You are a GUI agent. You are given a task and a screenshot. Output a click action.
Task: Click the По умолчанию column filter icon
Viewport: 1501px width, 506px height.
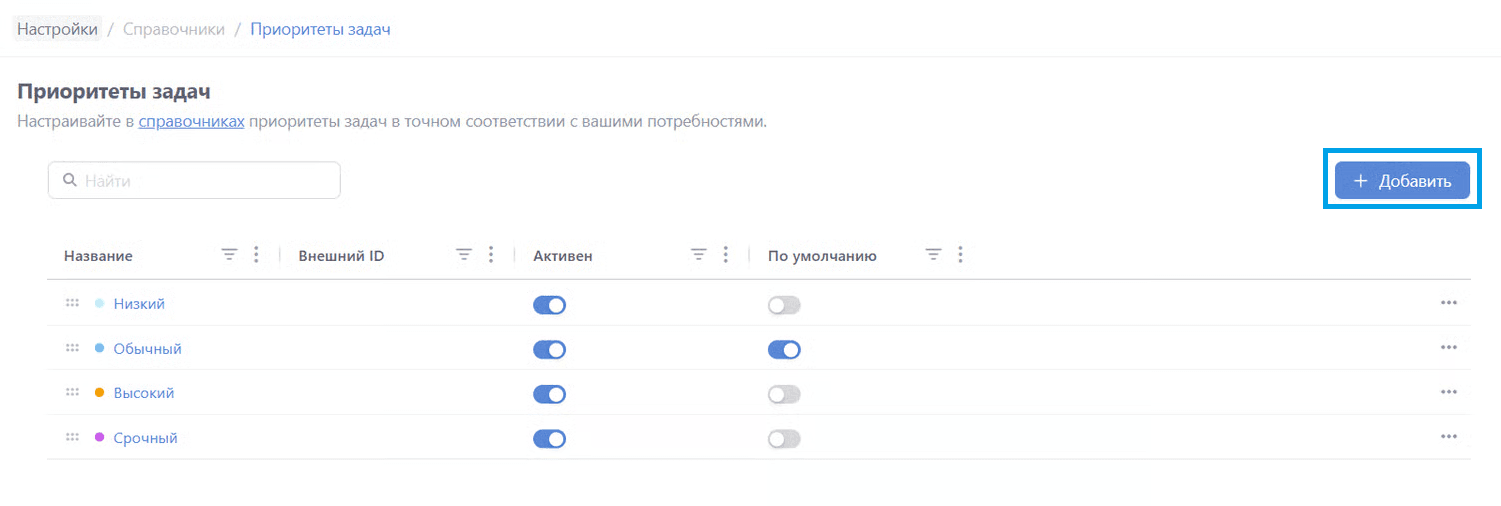pos(933,255)
